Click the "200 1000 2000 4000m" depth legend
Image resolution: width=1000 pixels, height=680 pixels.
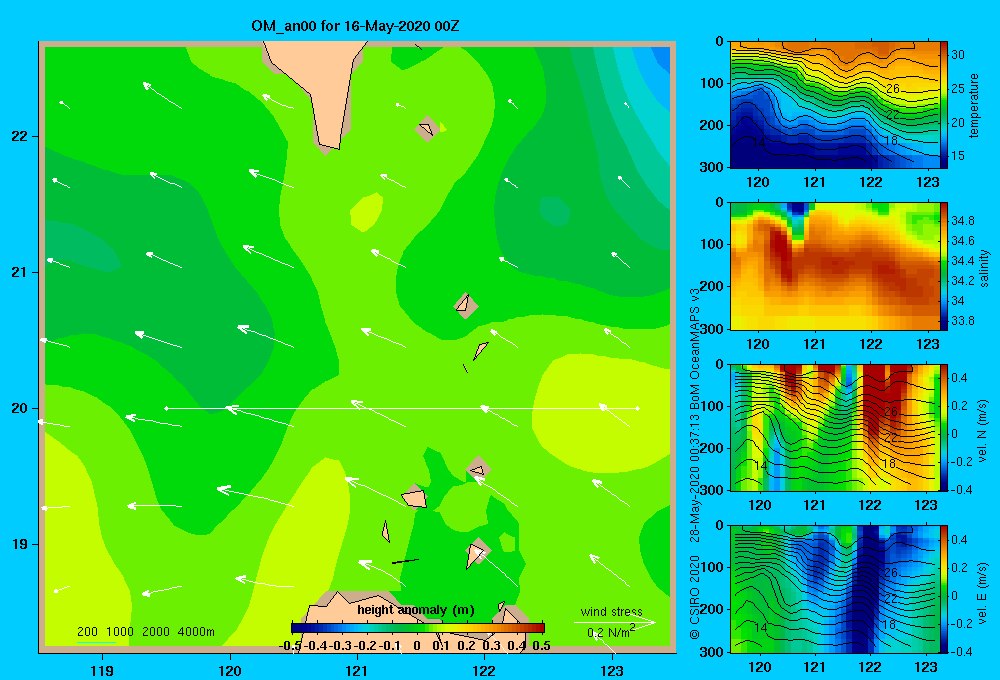click(x=145, y=632)
